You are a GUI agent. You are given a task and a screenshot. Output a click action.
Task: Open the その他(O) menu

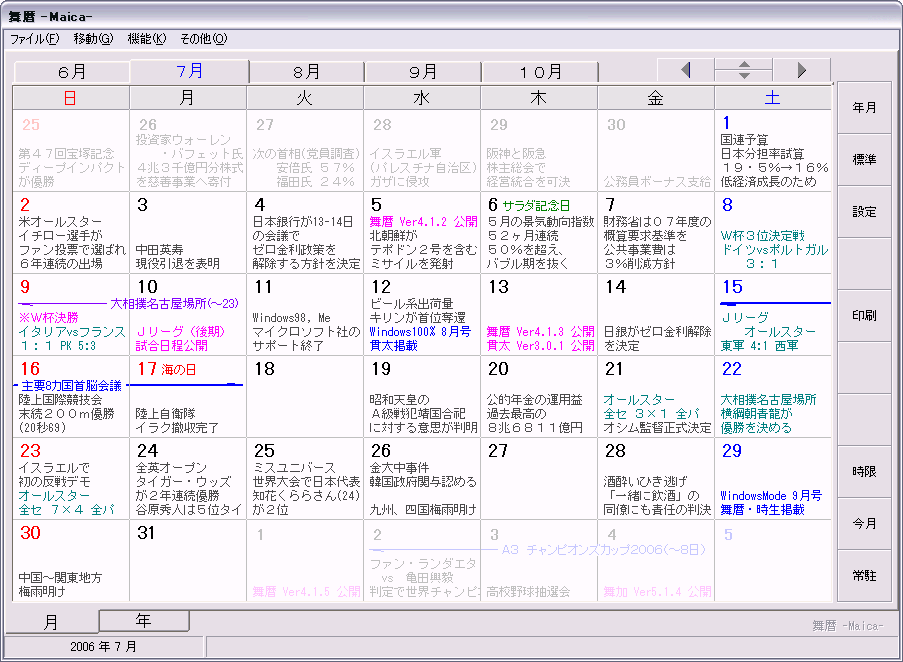pyautogui.click(x=203, y=39)
